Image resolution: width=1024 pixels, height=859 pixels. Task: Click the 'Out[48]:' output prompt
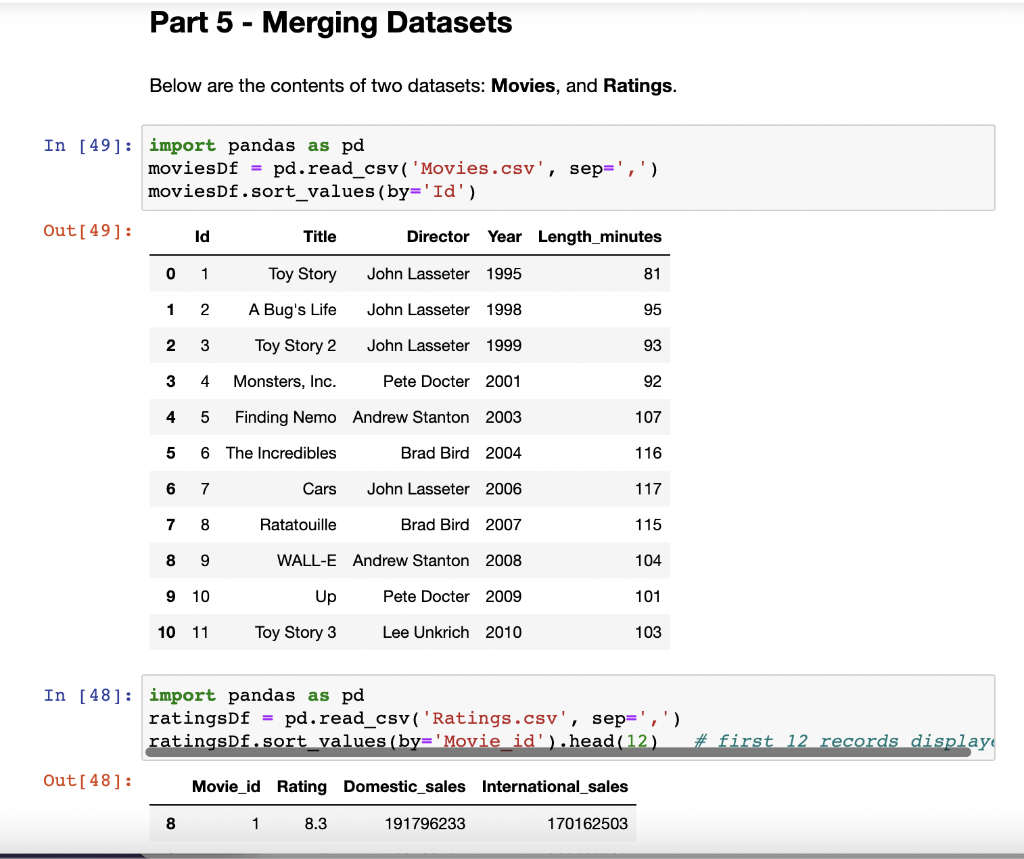pyautogui.click(x=88, y=781)
